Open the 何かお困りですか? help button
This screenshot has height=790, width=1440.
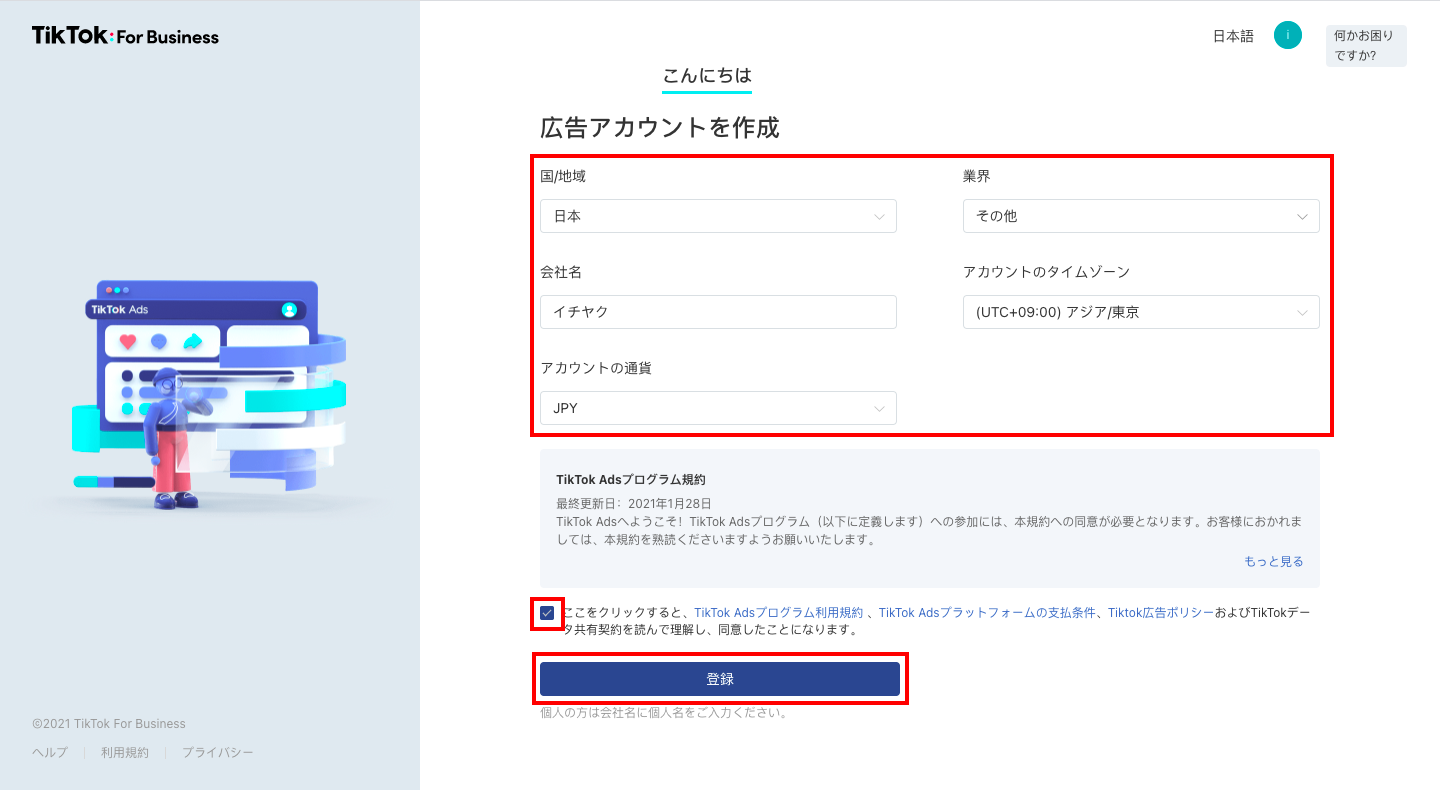(x=1366, y=46)
